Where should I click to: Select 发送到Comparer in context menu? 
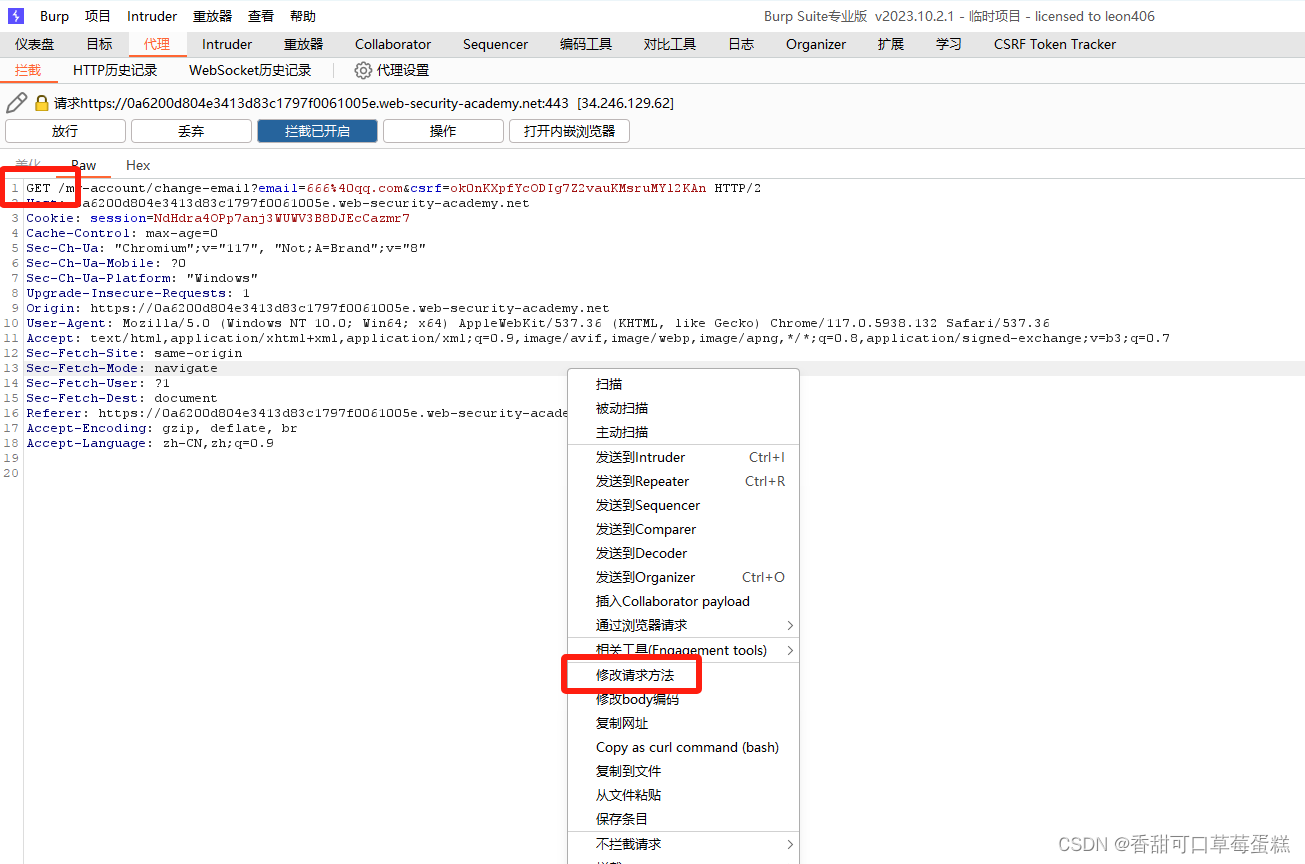[684, 529]
